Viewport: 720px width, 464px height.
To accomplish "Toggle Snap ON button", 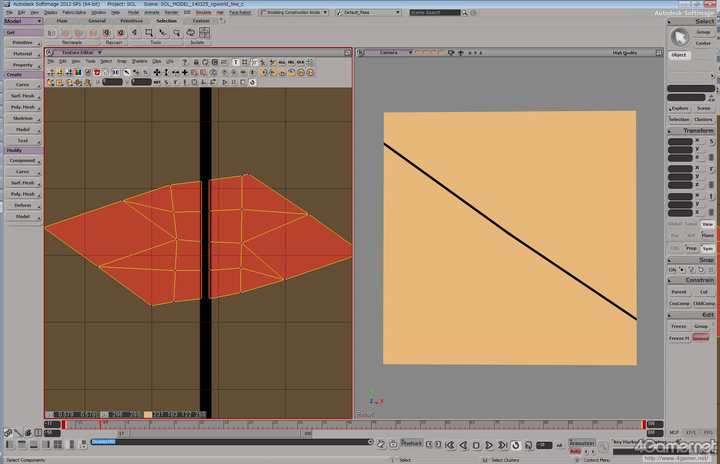I will (672, 269).
